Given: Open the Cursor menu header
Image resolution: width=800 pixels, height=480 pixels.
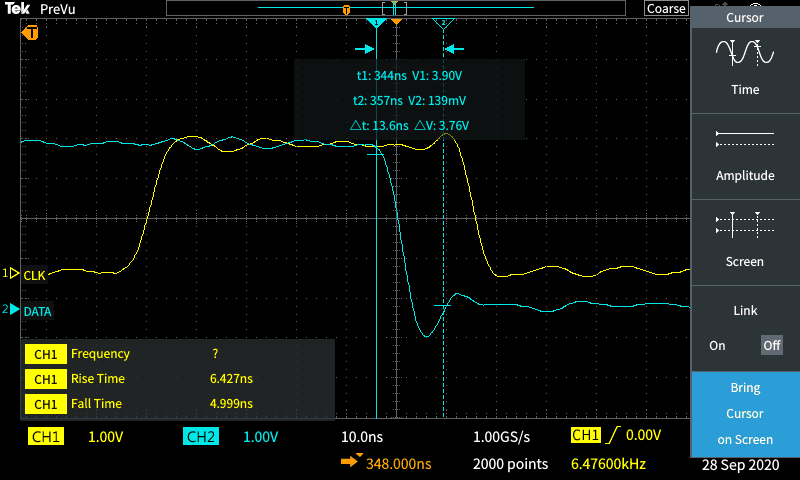Looking at the screenshot, I should tap(745, 17).
